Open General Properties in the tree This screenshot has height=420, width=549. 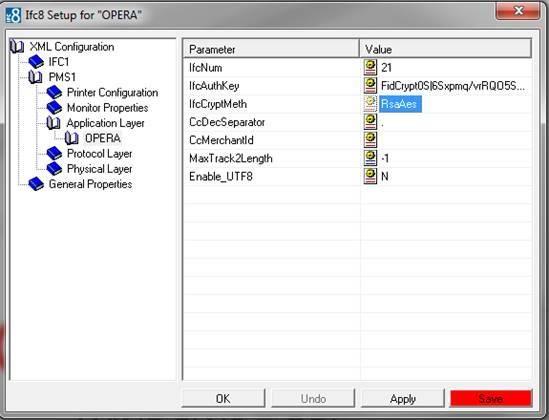[x=90, y=184]
